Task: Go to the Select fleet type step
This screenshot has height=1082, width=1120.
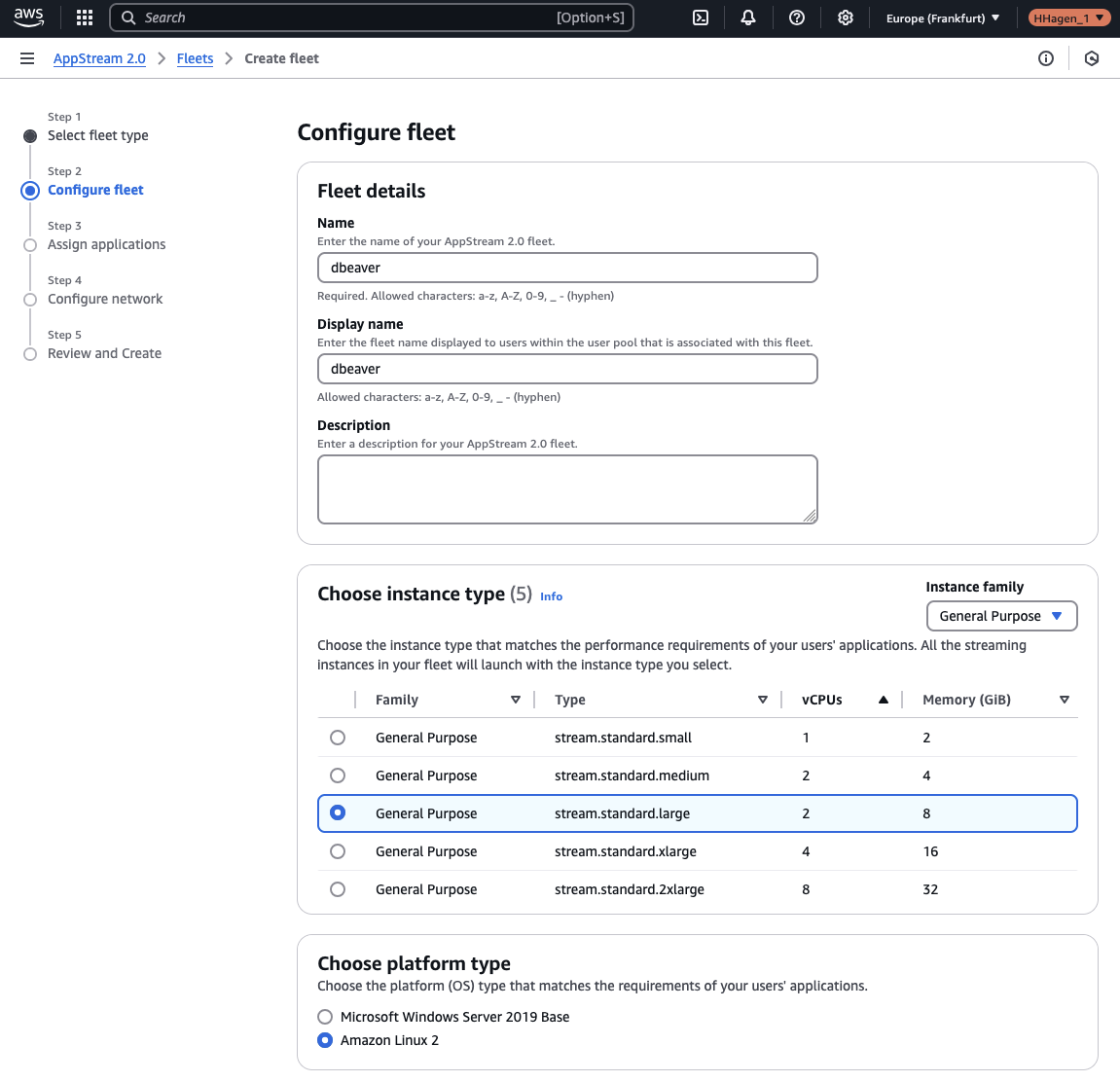Action: (x=97, y=135)
